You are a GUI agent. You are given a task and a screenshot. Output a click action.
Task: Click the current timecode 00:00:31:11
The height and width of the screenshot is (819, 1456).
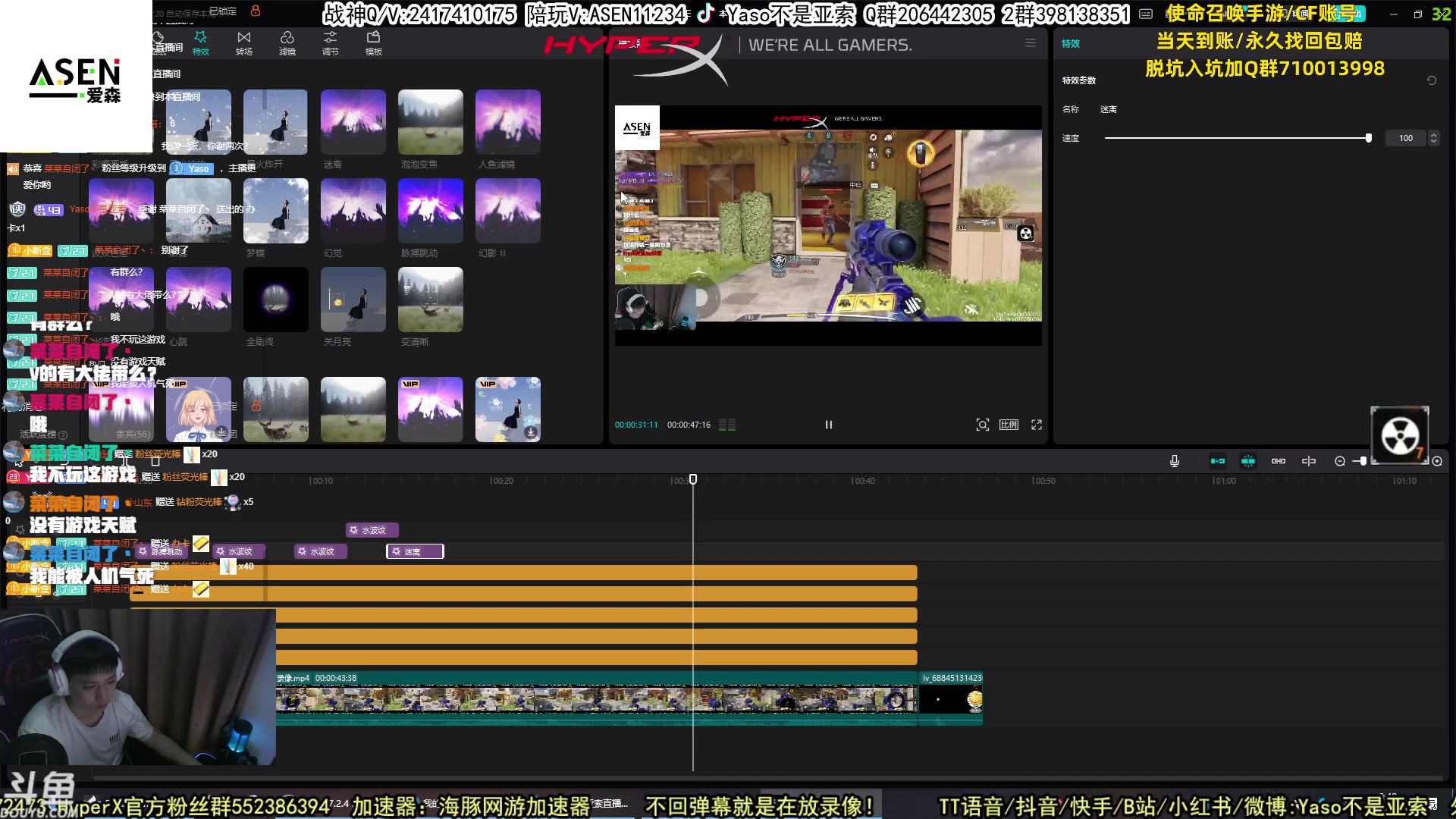[636, 425]
